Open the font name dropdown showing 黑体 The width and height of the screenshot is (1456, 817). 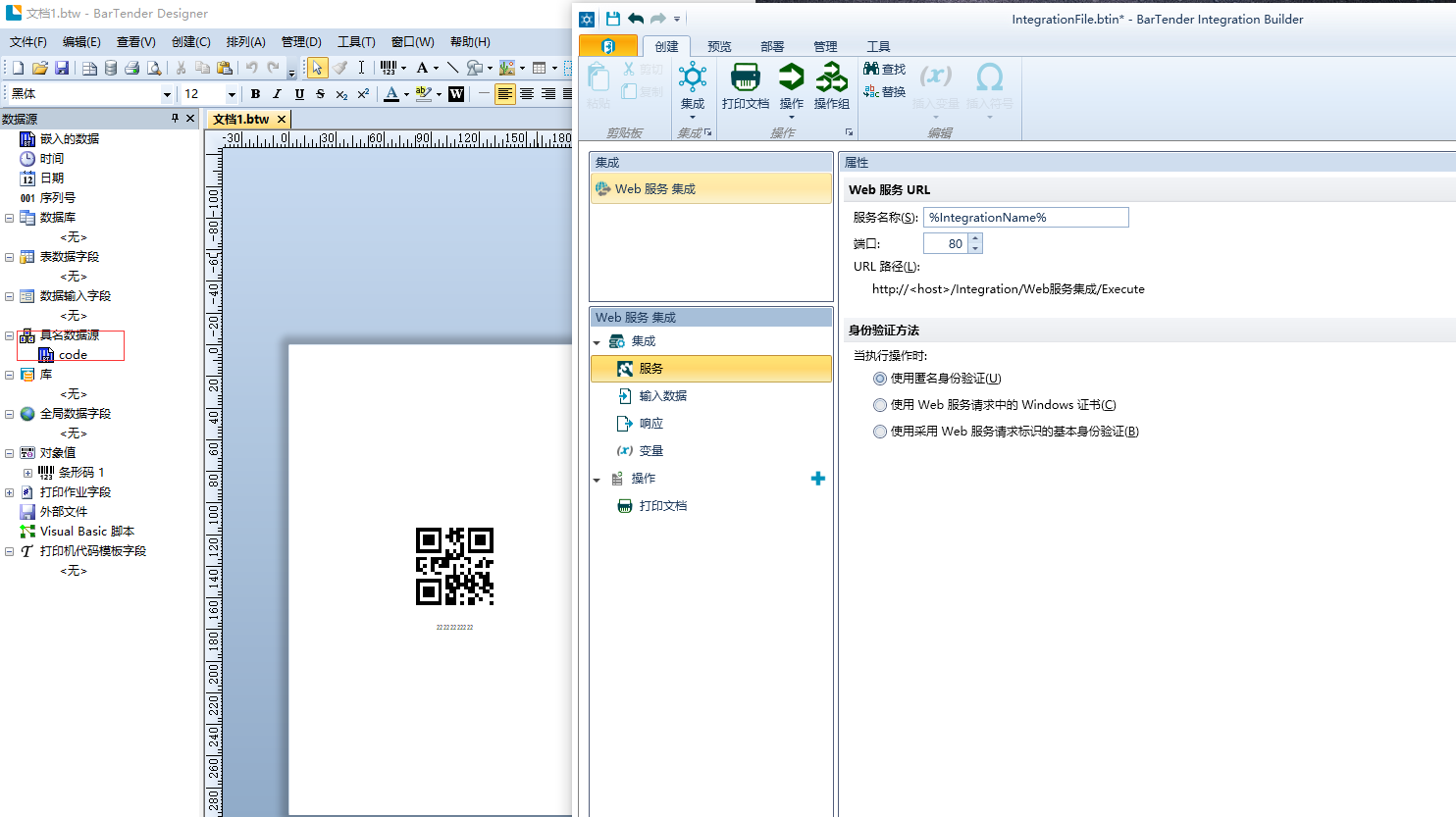tap(167, 94)
